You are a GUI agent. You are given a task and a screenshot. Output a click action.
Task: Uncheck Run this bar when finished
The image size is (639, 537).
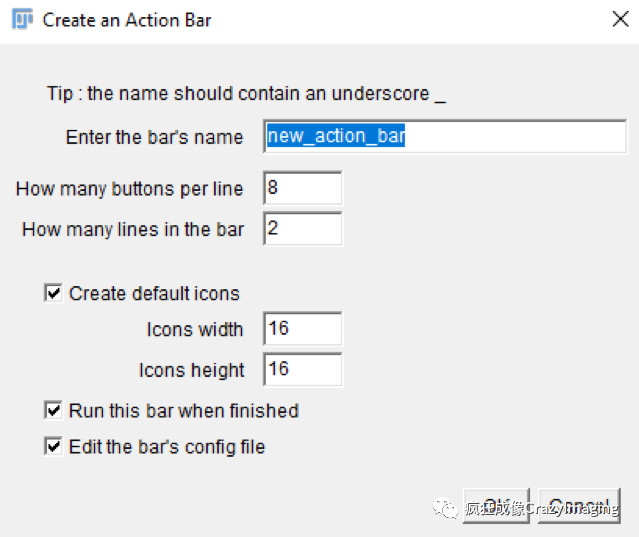[x=53, y=410]
